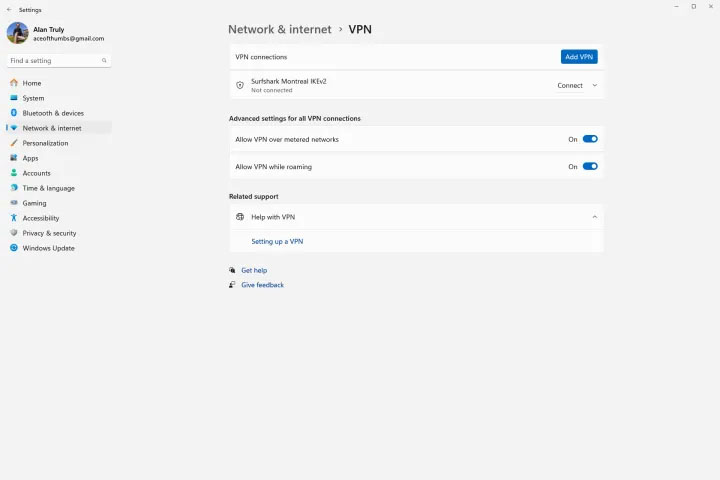
Task: Click the Get help link
Action: [x=254, y=271]
